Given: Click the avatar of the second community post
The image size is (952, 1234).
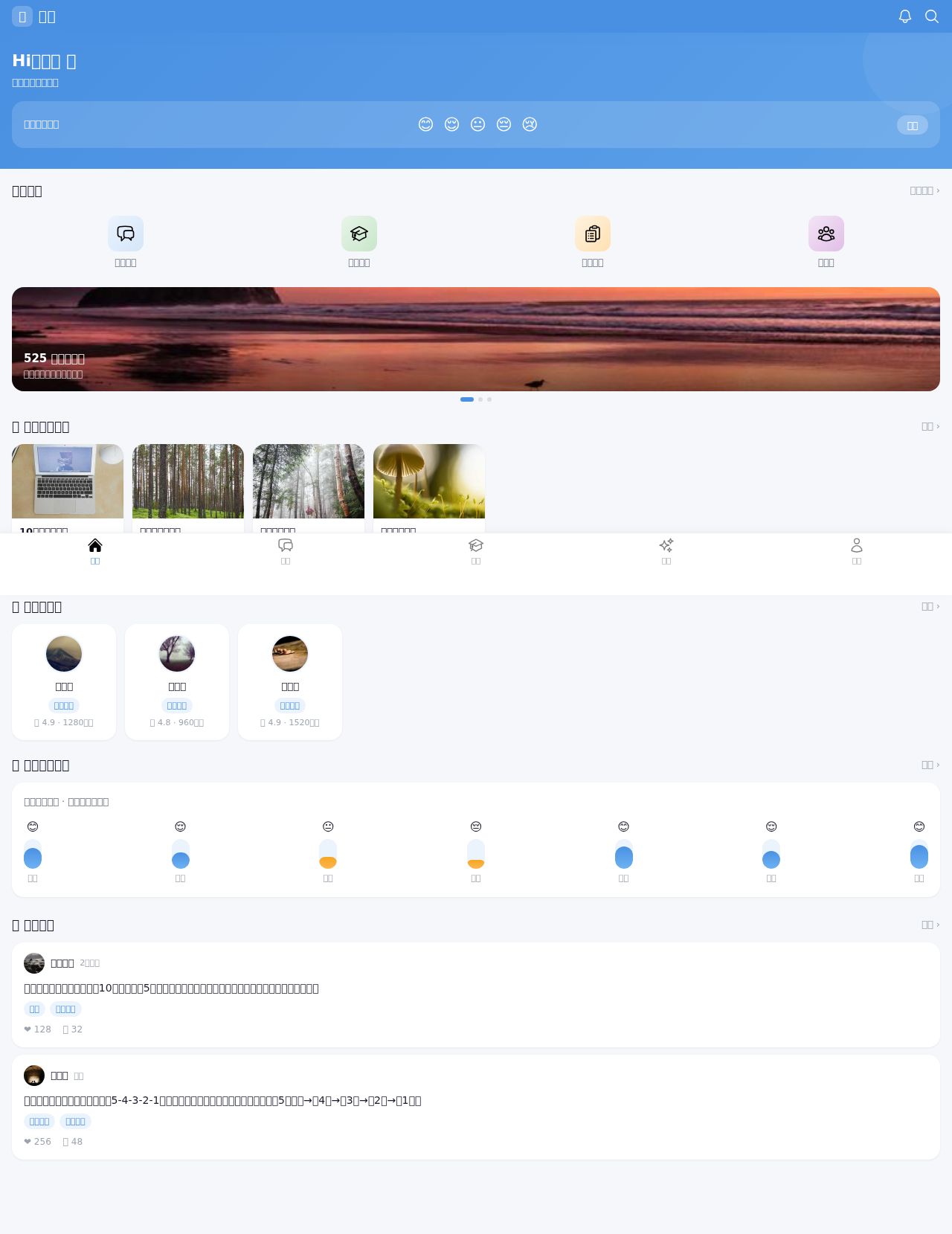Looking at the screenshot, I should click(34, 1076).
